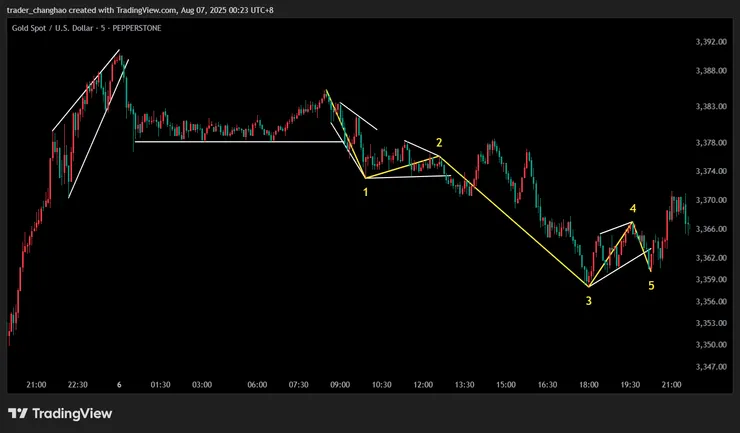The width and height of the screenshot is (740, 433).
Task: Click the TradingView logo icon
Action: 18,414
